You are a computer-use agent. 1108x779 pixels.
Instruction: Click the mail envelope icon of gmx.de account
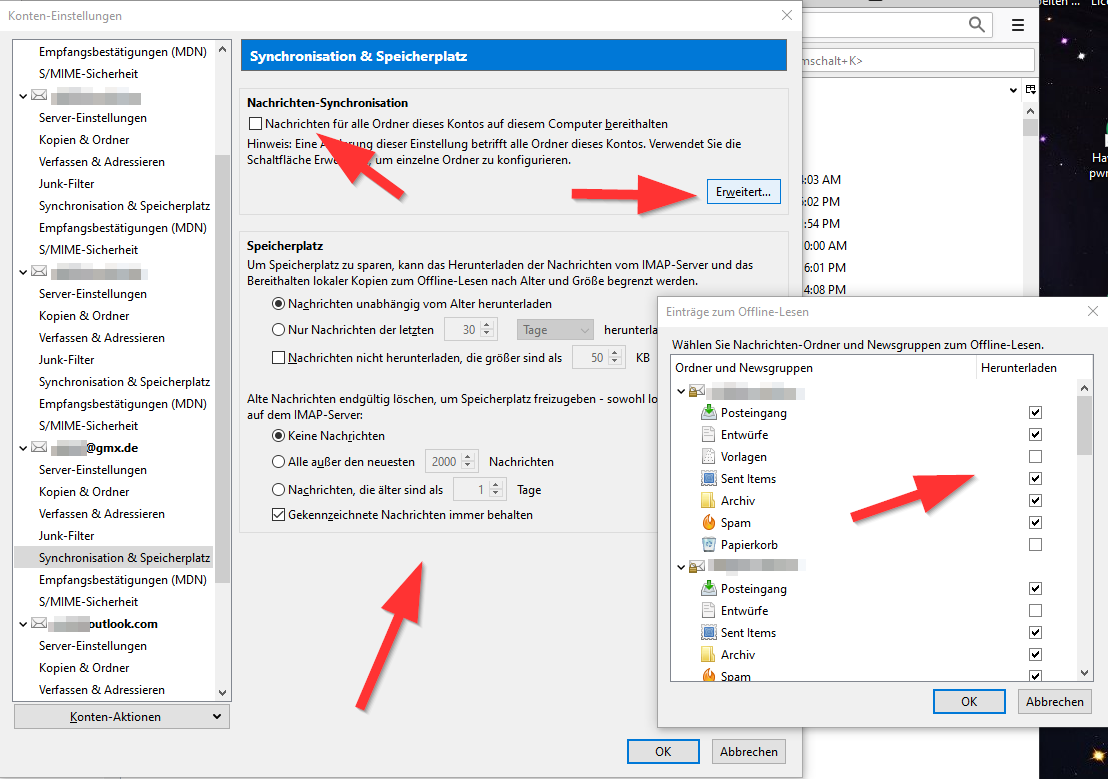pyautogui.click(x=40, y=447)
